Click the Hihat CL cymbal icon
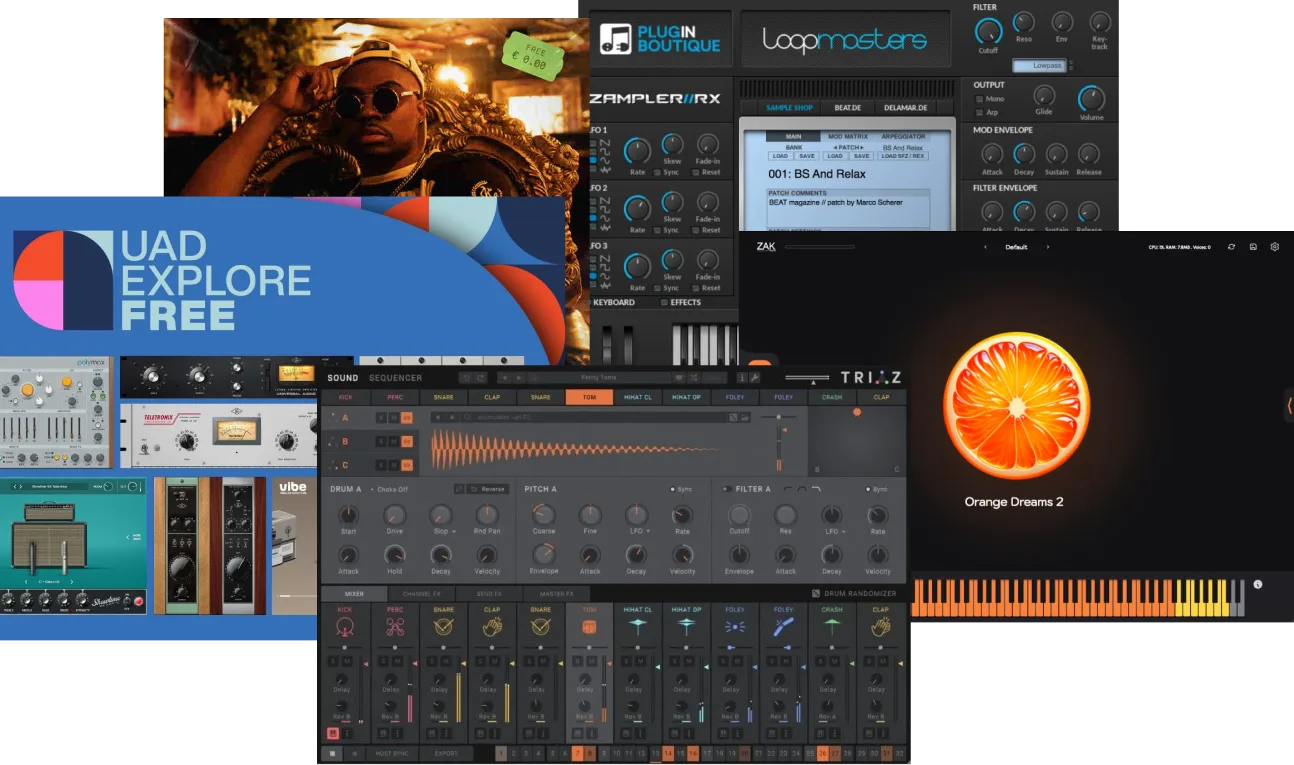Viewport: 1294px width, 765px height. pyautogui.click(x=637, y=625)
